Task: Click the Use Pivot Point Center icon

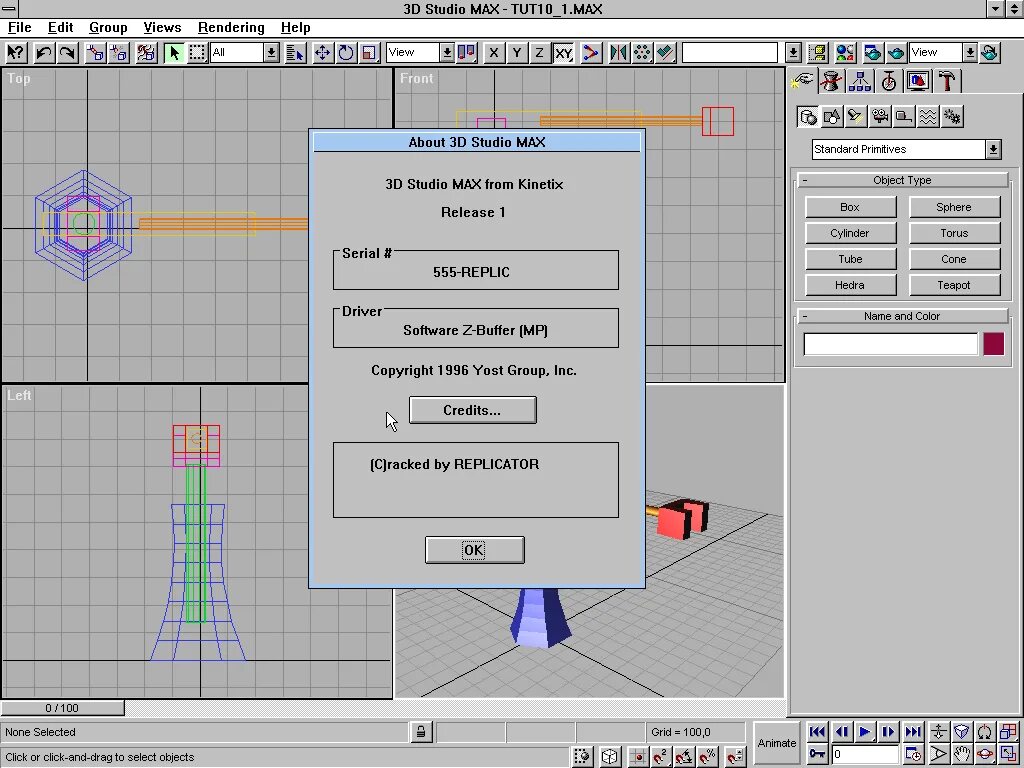Action: [x=466, y=52]
